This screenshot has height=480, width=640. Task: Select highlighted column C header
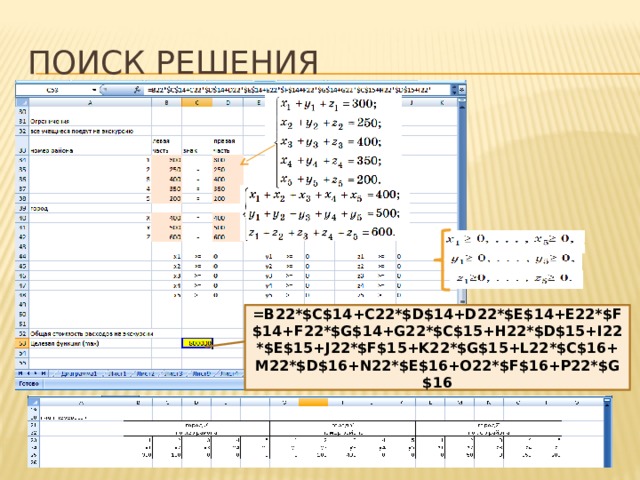pyautogui.click(x=197, y=103)
